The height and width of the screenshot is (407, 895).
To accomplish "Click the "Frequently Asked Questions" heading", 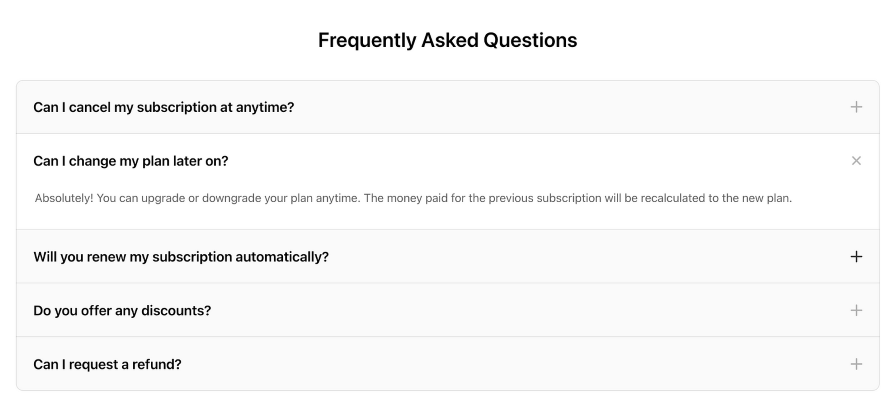I will click(447, 41).
